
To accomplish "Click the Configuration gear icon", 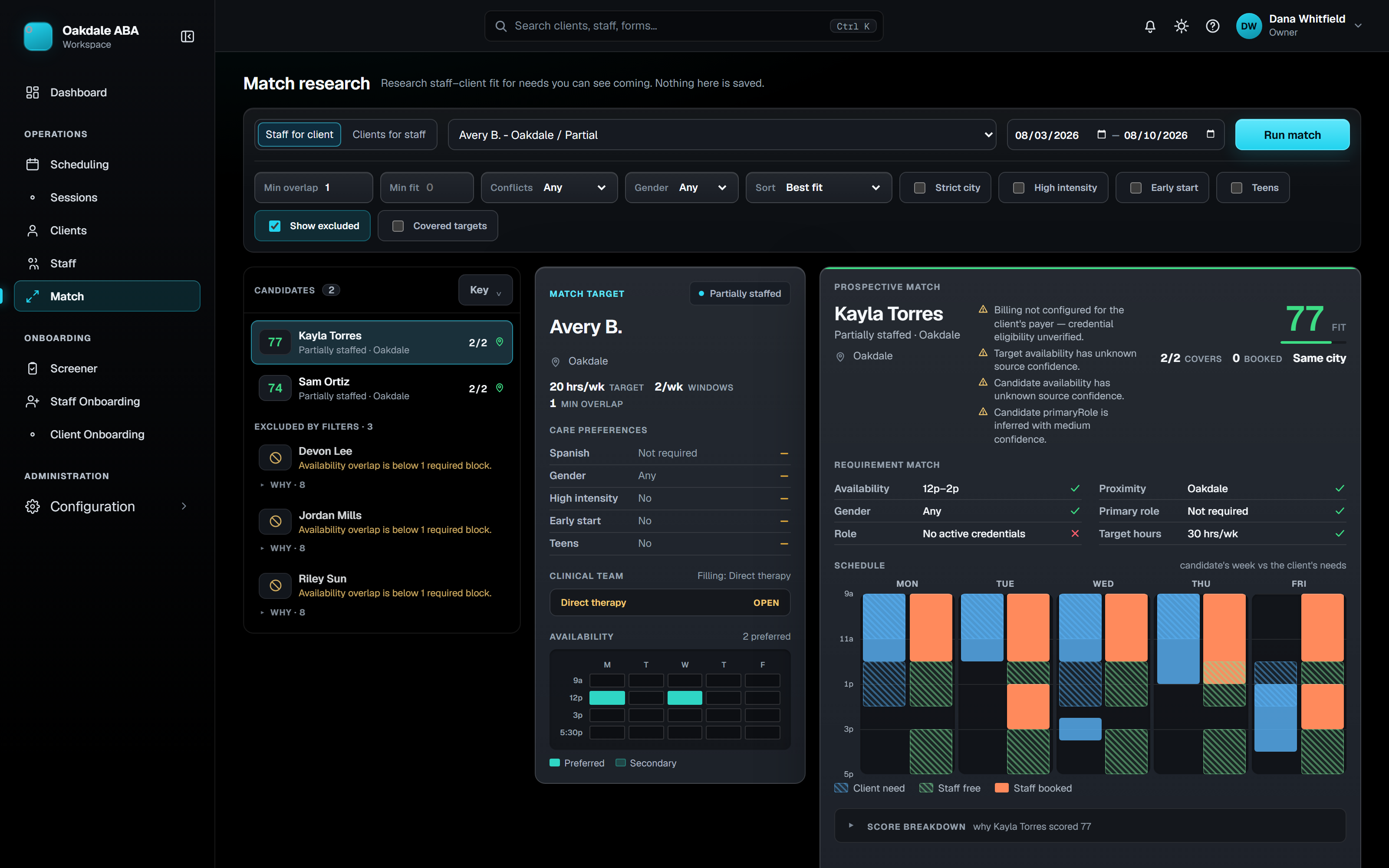I will pos(32,506).
